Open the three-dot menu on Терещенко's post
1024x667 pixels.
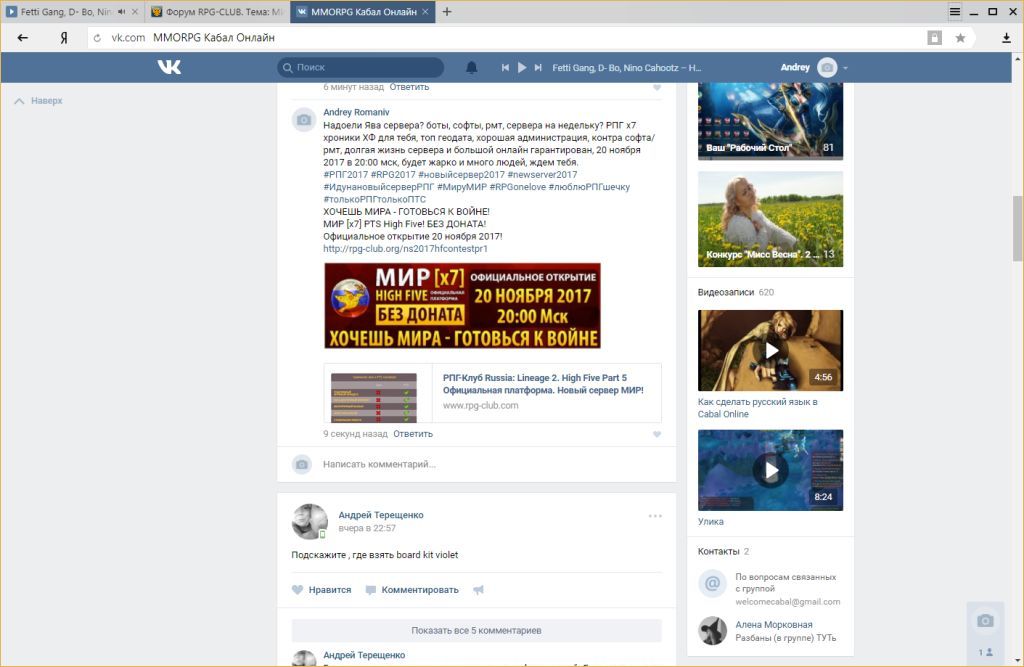655,516
